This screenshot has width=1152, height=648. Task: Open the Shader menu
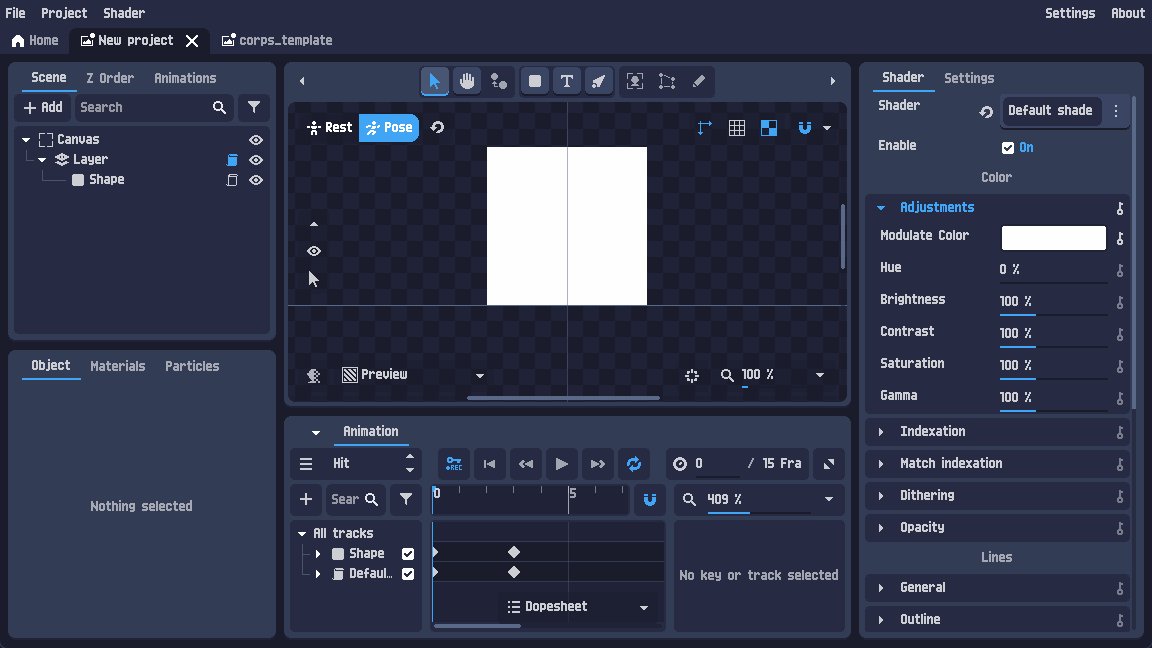[x=123, y=13]
